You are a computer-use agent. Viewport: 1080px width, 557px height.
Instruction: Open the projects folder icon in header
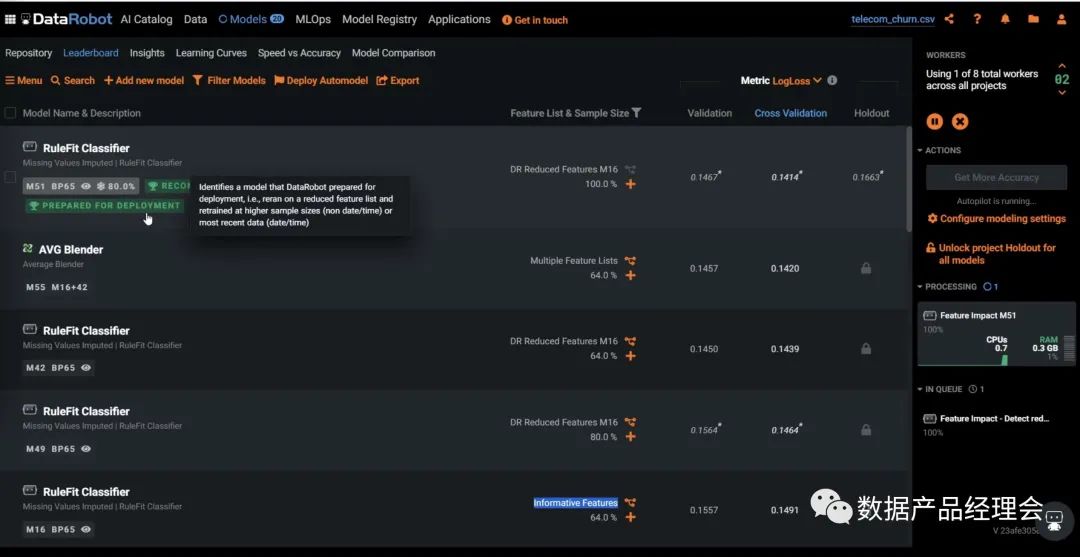click(1033, 19)
